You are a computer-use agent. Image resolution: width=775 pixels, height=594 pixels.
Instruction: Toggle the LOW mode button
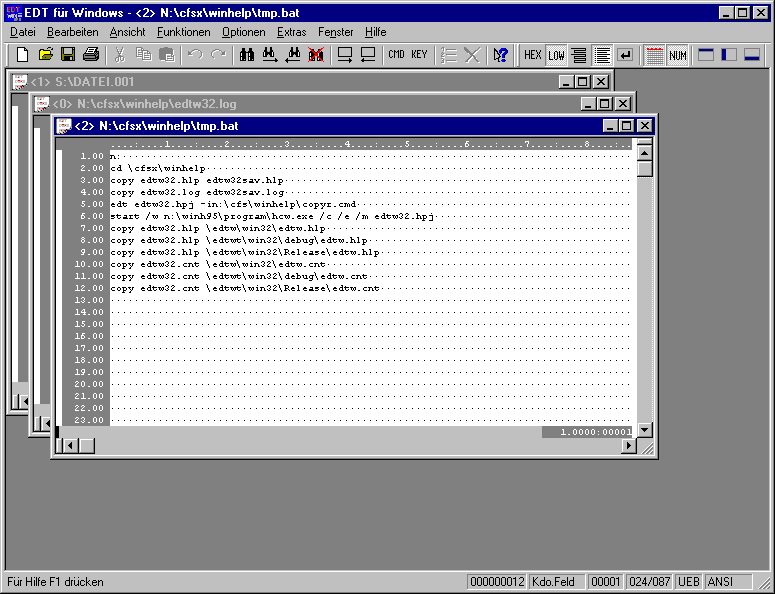pyautogui.click(x=556, y=55)
